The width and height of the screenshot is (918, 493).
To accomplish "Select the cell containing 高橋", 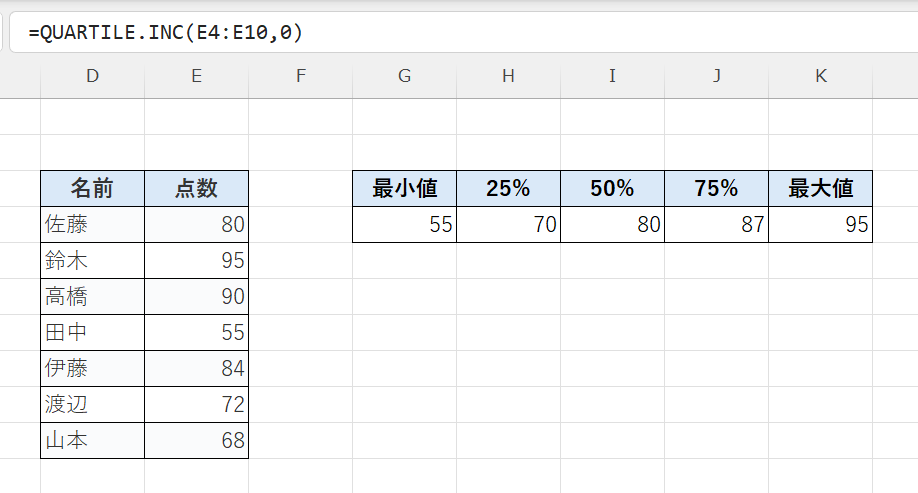I will (x=93, y=296).
